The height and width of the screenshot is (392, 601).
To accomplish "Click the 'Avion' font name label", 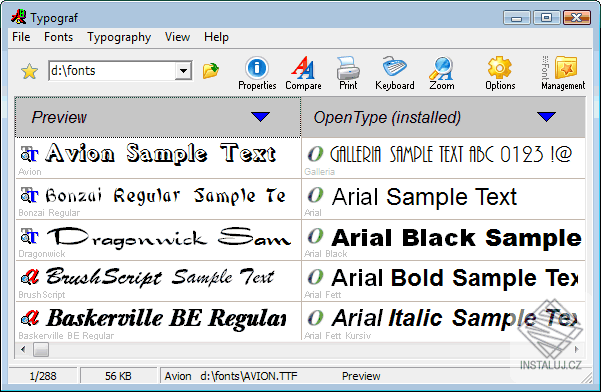I will point(30,172).
